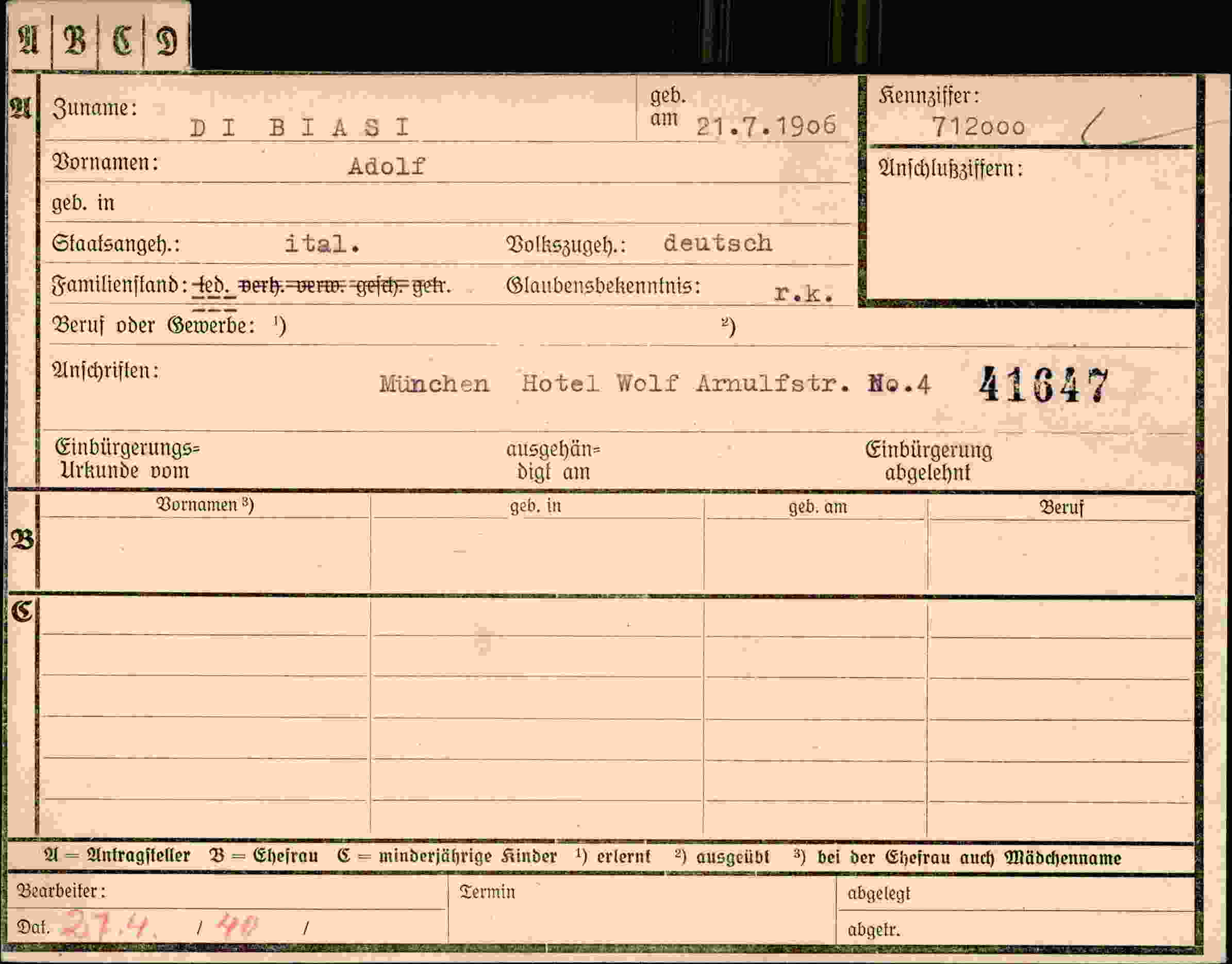1232x964 pixels.
Task: Click the 'geb. in' column header
Action: click(x=536, y=506)
